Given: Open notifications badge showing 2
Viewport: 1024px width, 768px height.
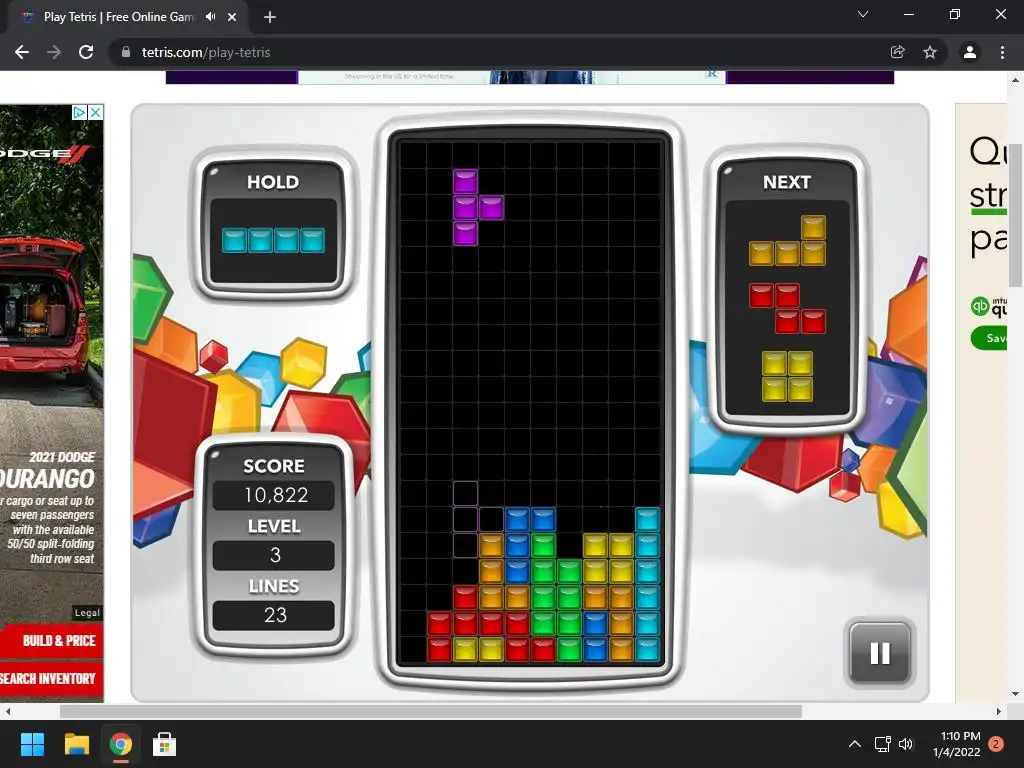Looking at the screenshot, I should tap(996, 744).
